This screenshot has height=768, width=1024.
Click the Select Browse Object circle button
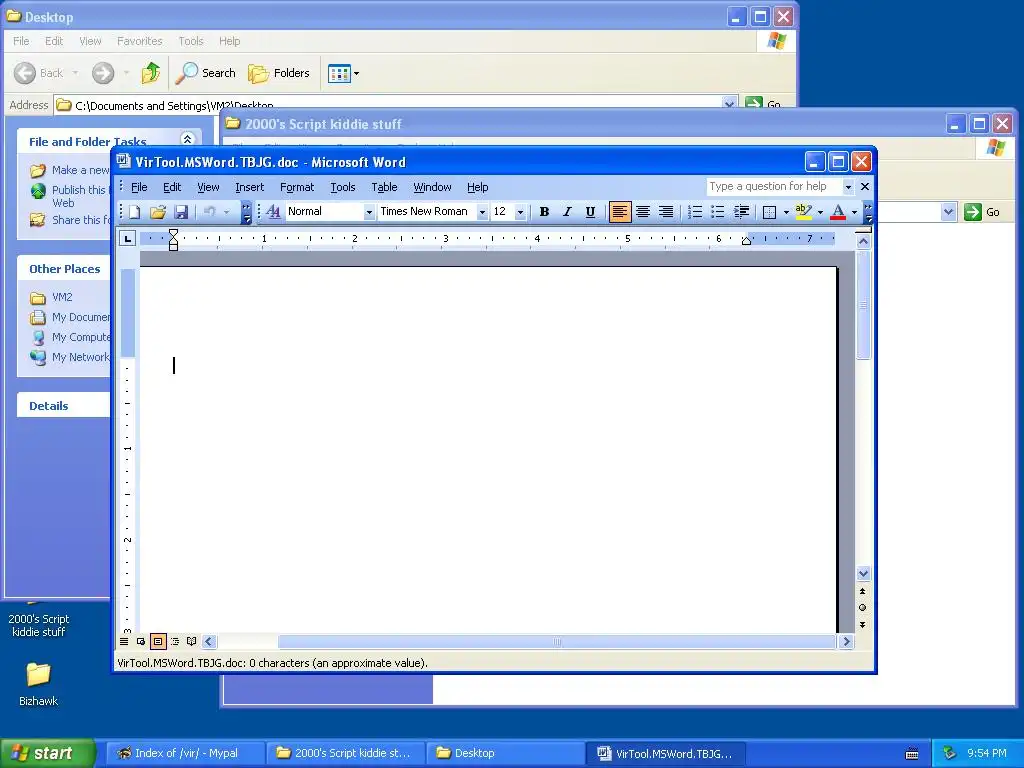tap(863, 607)
